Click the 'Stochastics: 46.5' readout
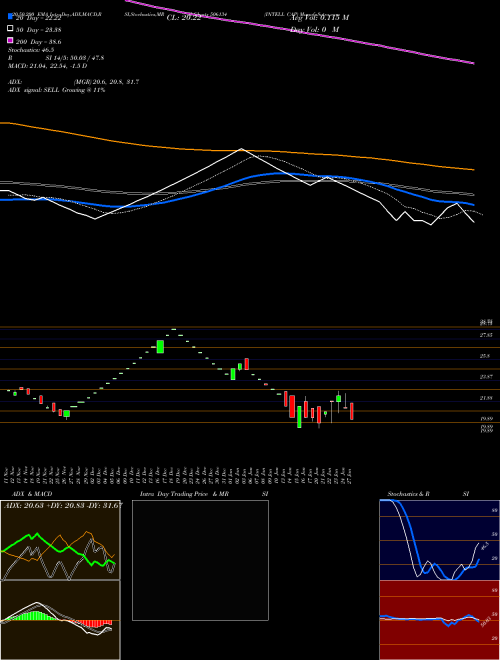 (x=29, y=50)
